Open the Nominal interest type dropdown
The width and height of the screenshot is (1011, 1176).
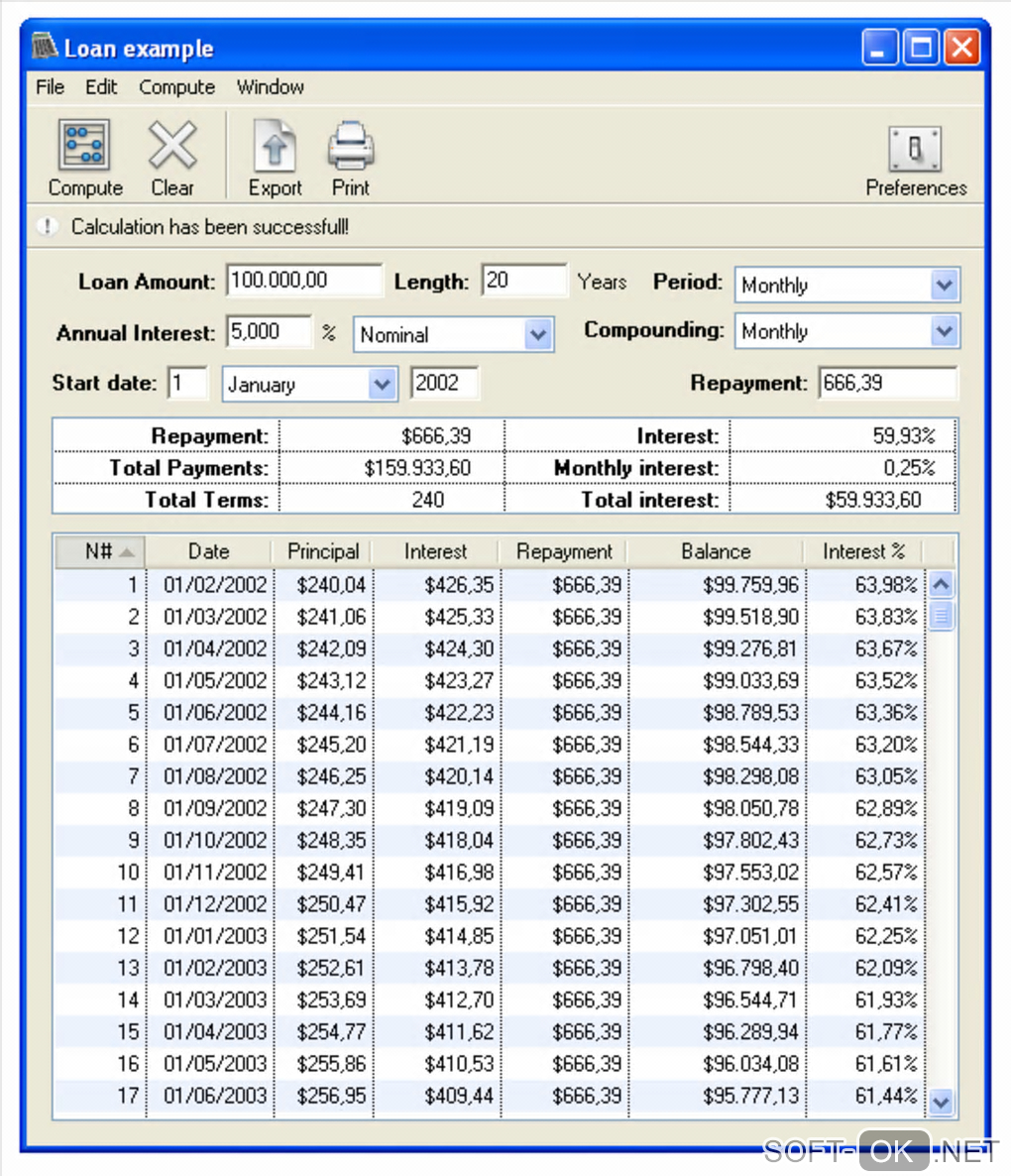coord(538,334)
